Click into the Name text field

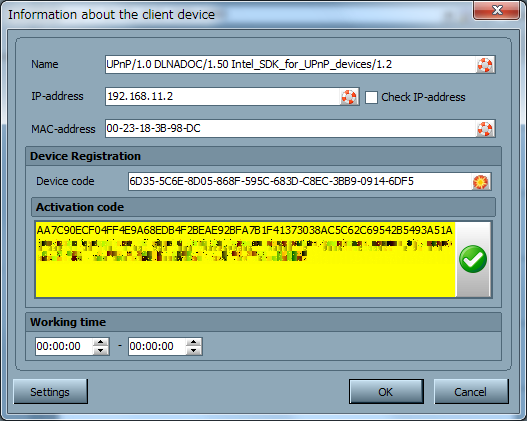pos(291,65)
